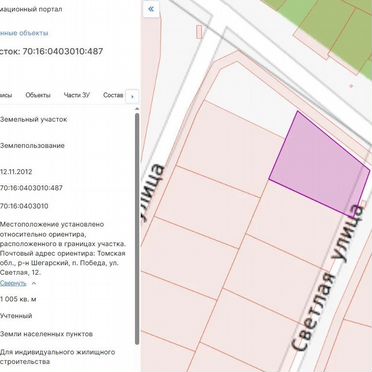Open the Объекты tab
Viewport: 372px width, 372px height.
38,95
